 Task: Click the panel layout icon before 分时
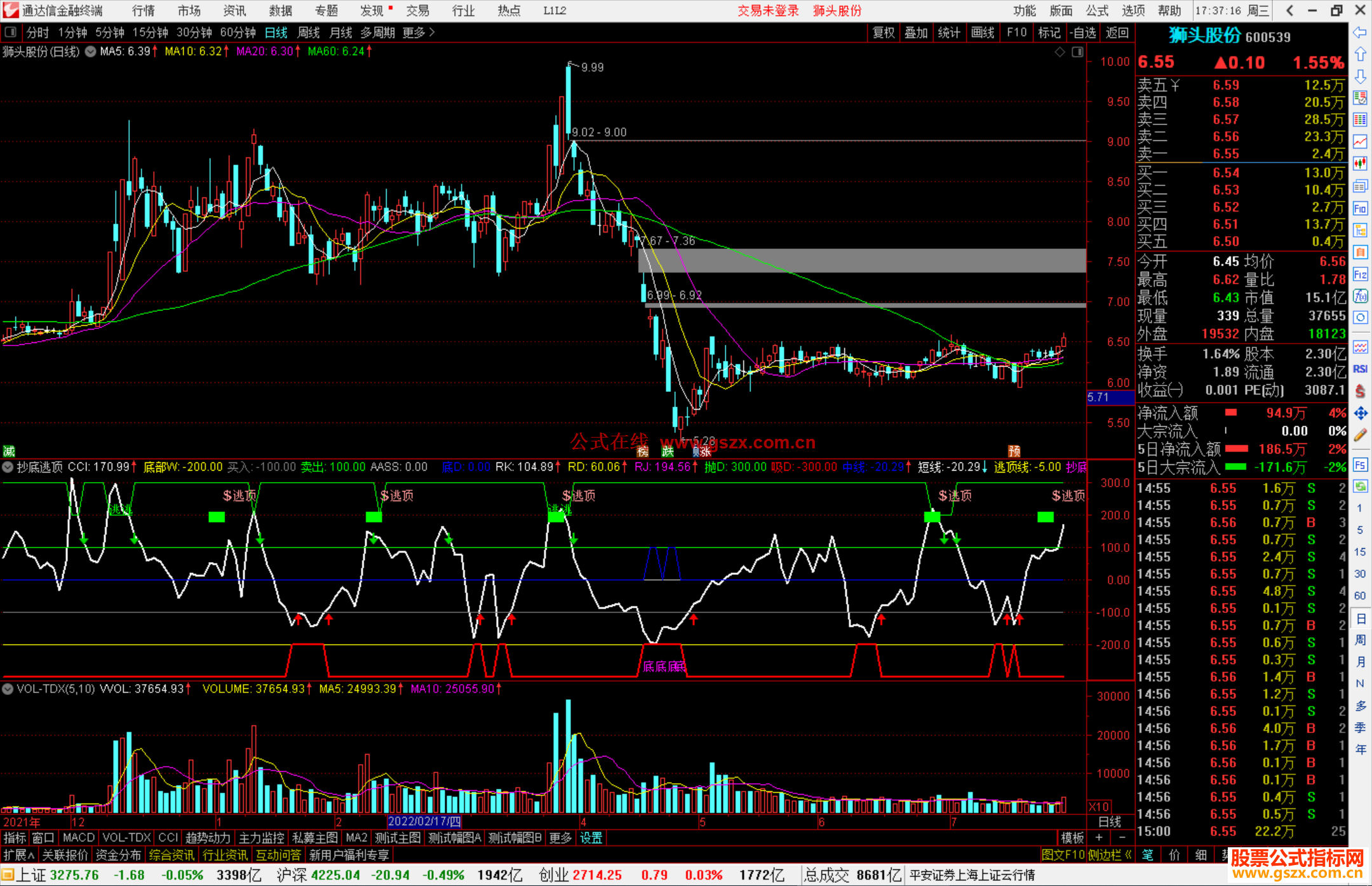(11, 32)
